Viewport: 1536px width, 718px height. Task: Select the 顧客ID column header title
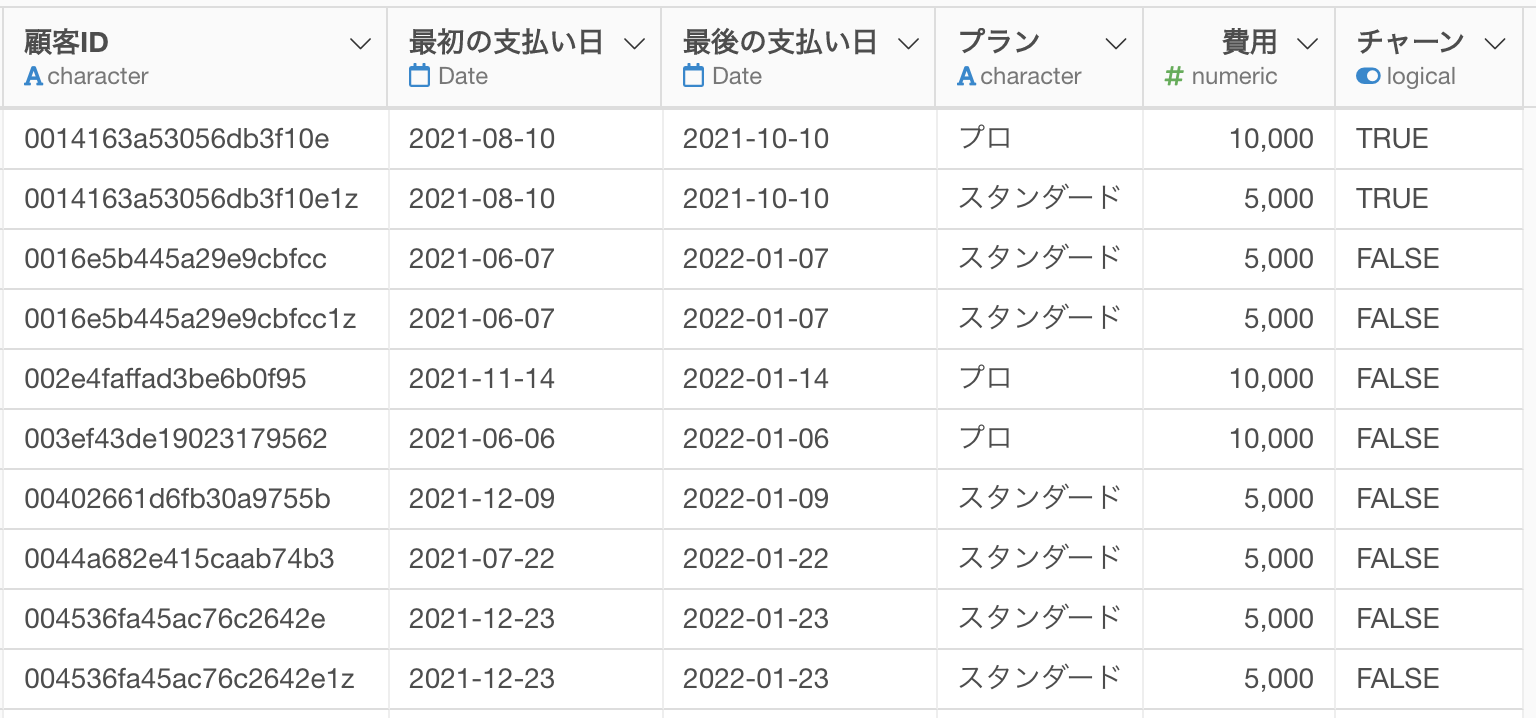click(x=66, y=42)
